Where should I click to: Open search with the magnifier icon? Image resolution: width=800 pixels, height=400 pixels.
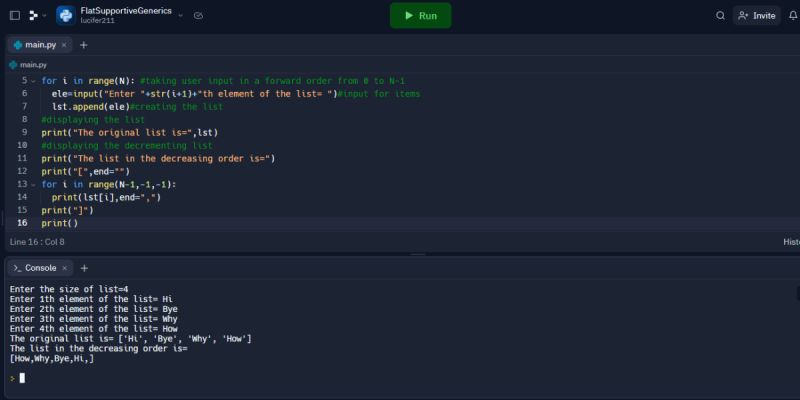720,16
